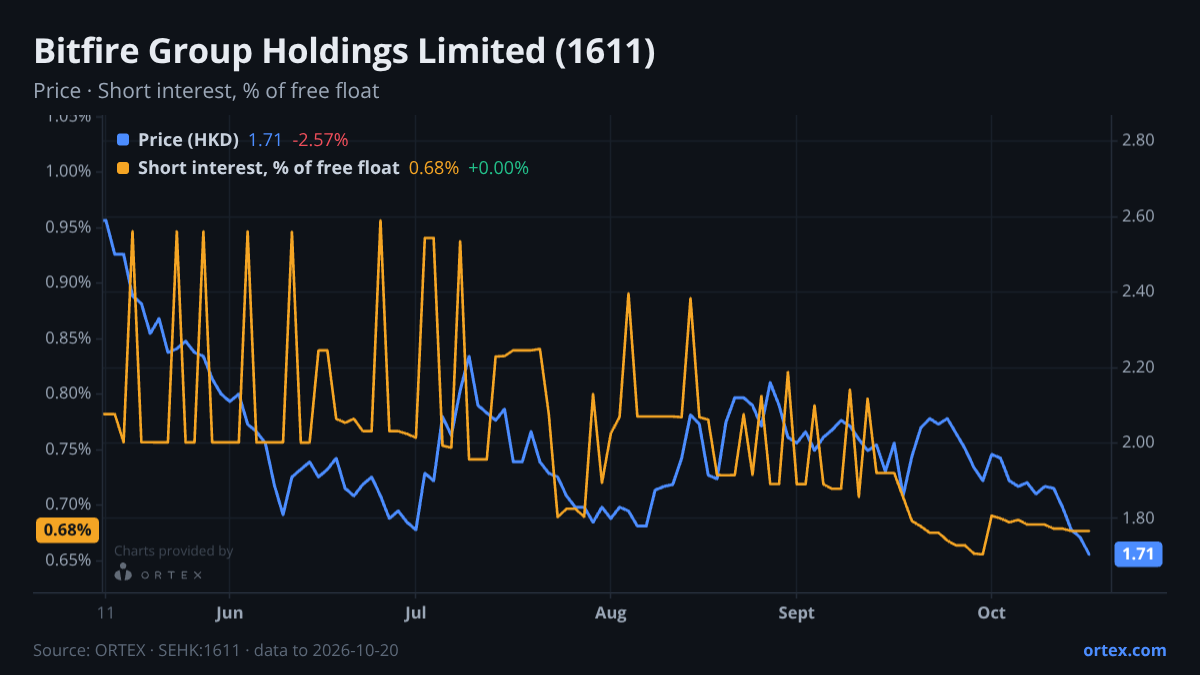Click the blue 1.71 price axis badge
1200x675 pixels.
(x=1138, y=554)
